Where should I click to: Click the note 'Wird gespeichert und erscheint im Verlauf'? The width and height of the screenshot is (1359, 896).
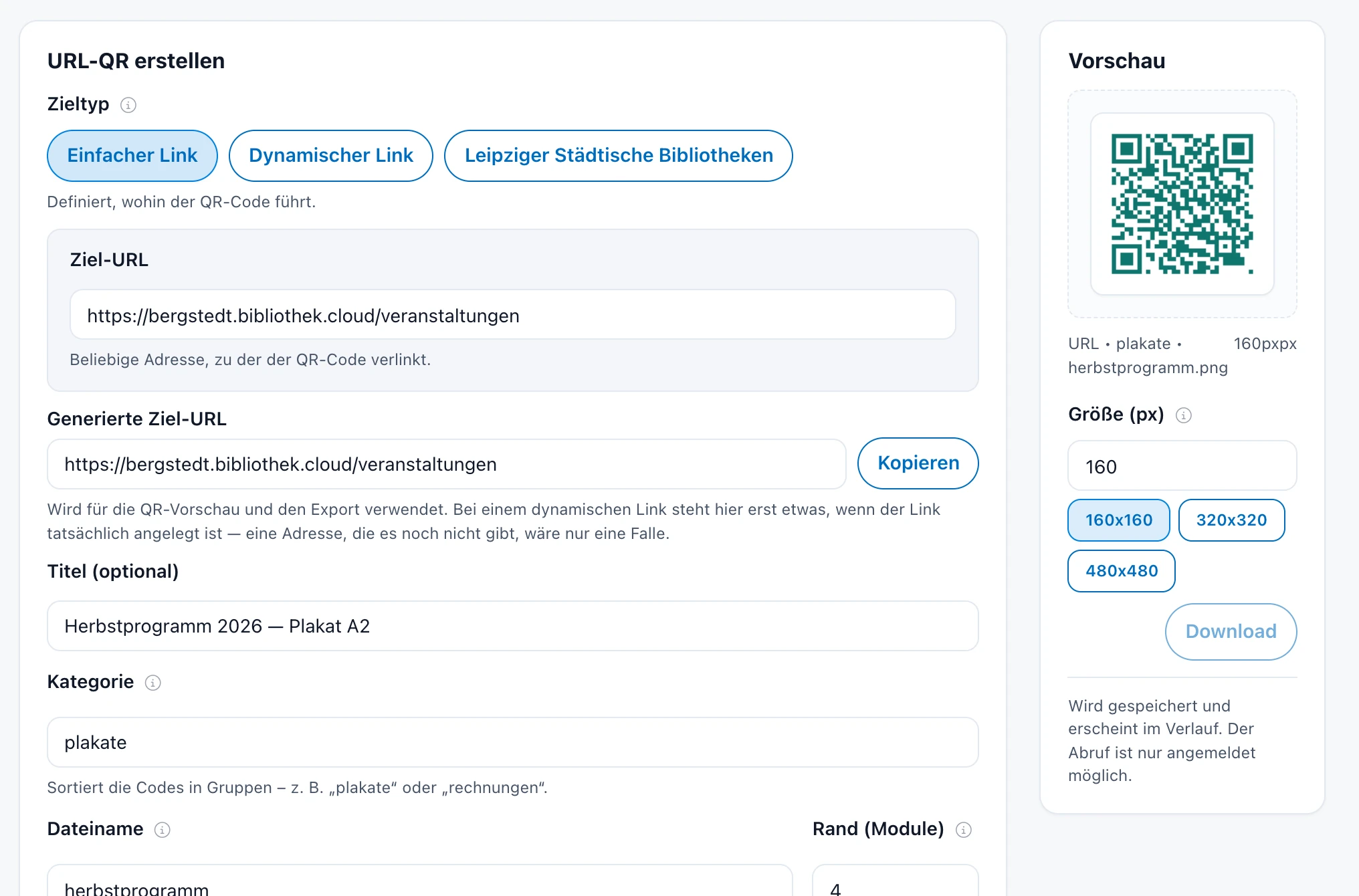1162,741
